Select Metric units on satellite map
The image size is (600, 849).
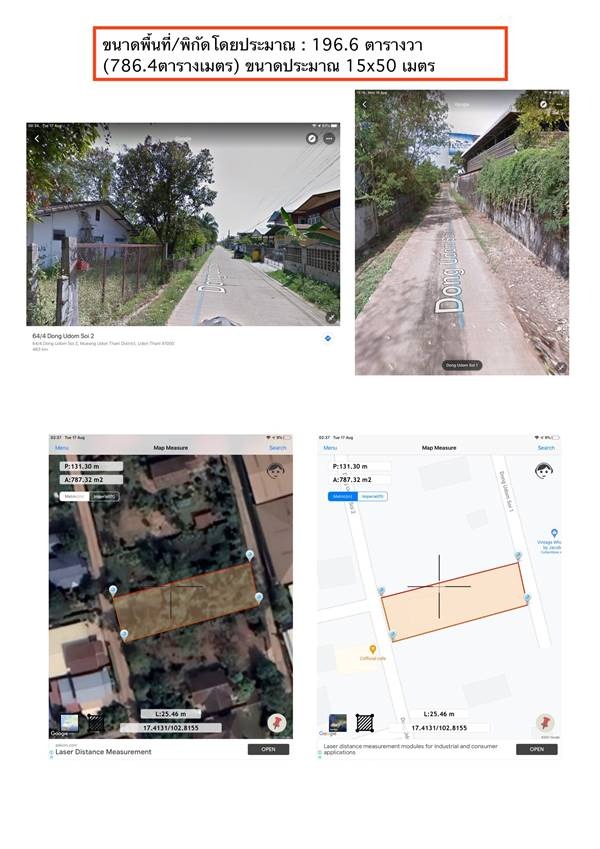click(x=73, y=496)
